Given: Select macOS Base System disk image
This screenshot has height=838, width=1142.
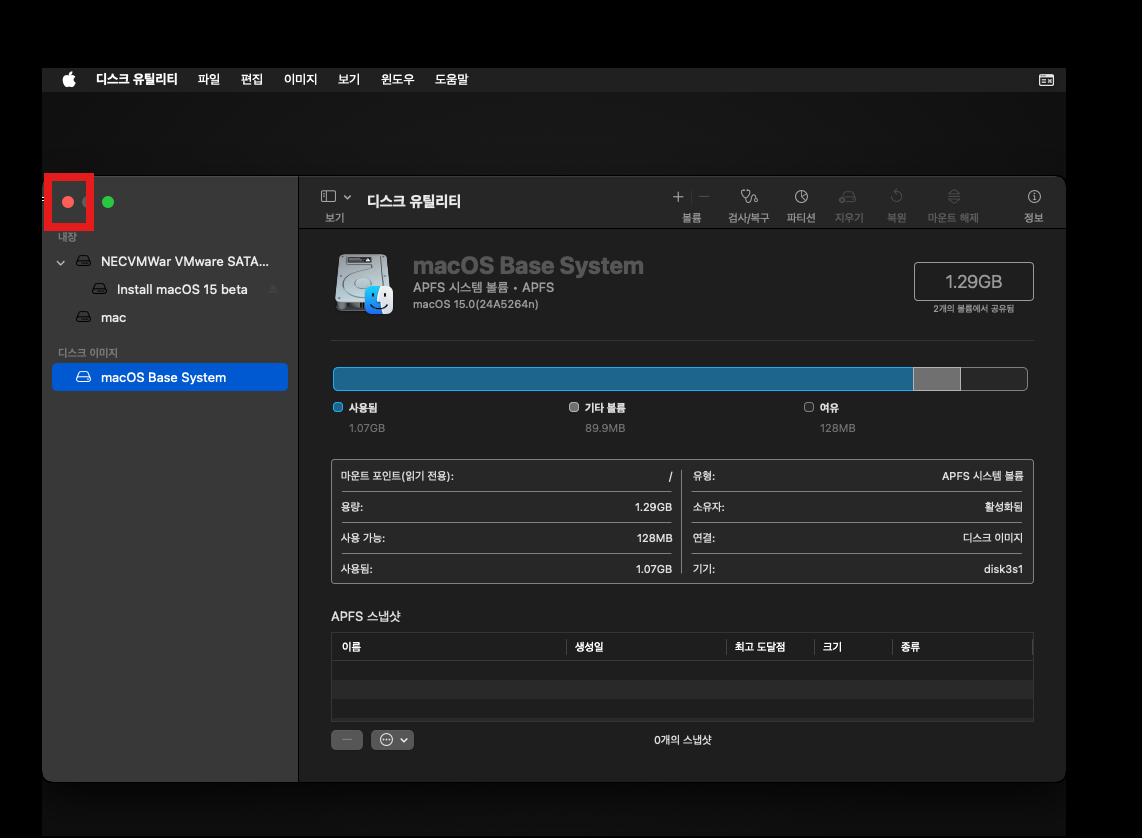Looking at the screenshot, I should (x=170, y=377).
